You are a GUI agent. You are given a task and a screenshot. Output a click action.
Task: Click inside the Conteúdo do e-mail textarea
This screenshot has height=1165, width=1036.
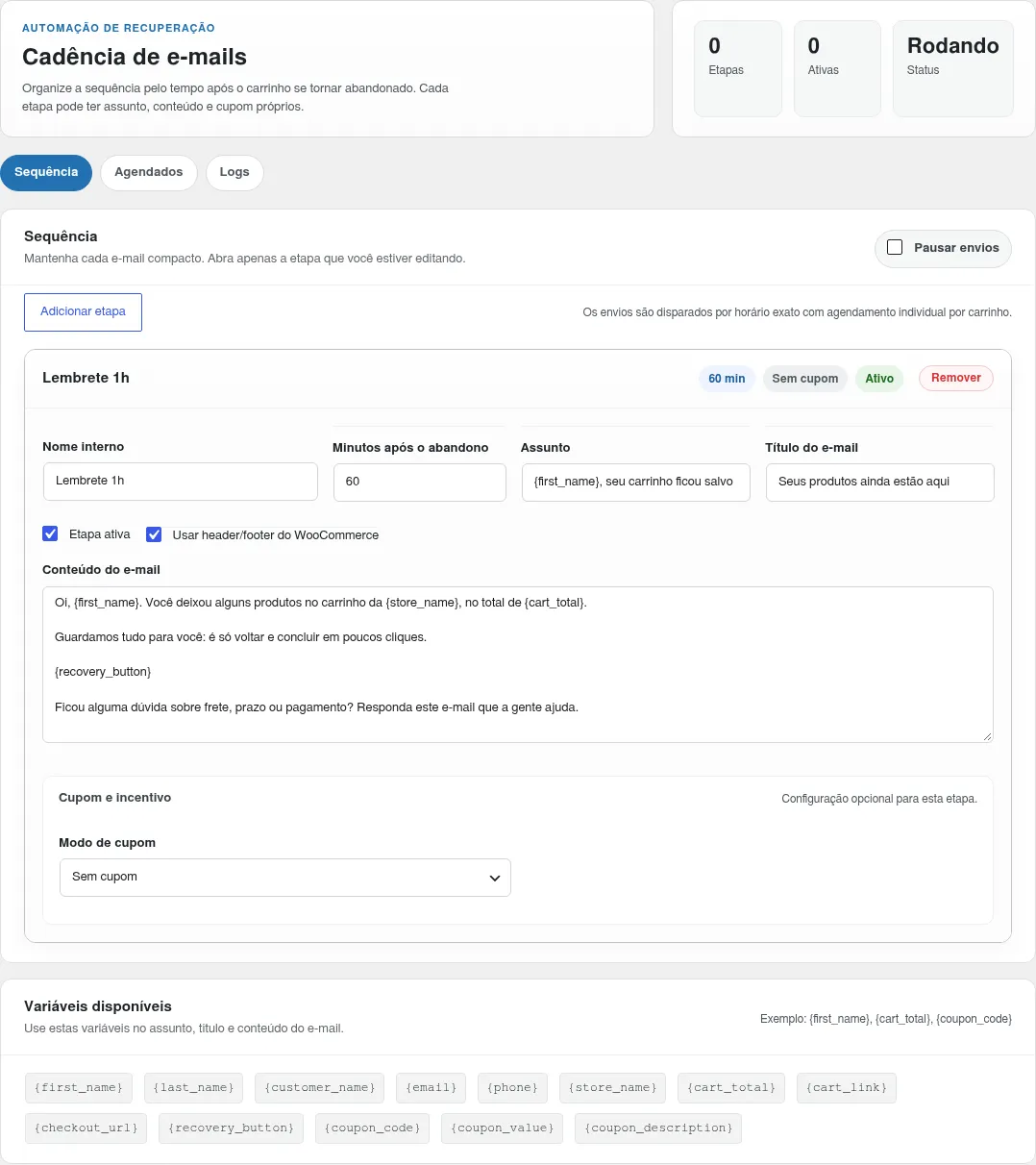[x=518, y=664]
